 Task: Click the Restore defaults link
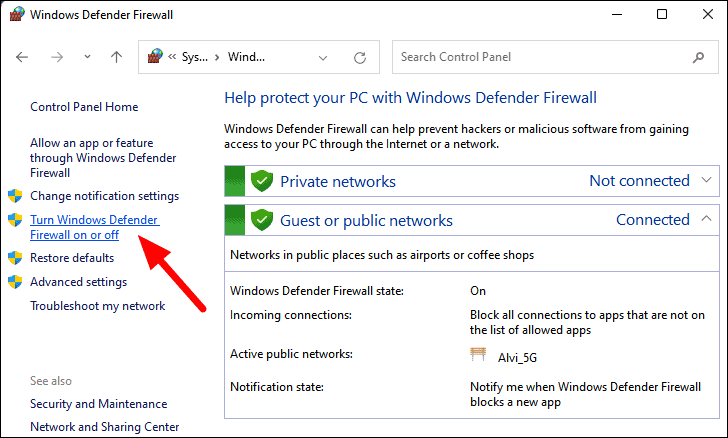tap(72, 258)
